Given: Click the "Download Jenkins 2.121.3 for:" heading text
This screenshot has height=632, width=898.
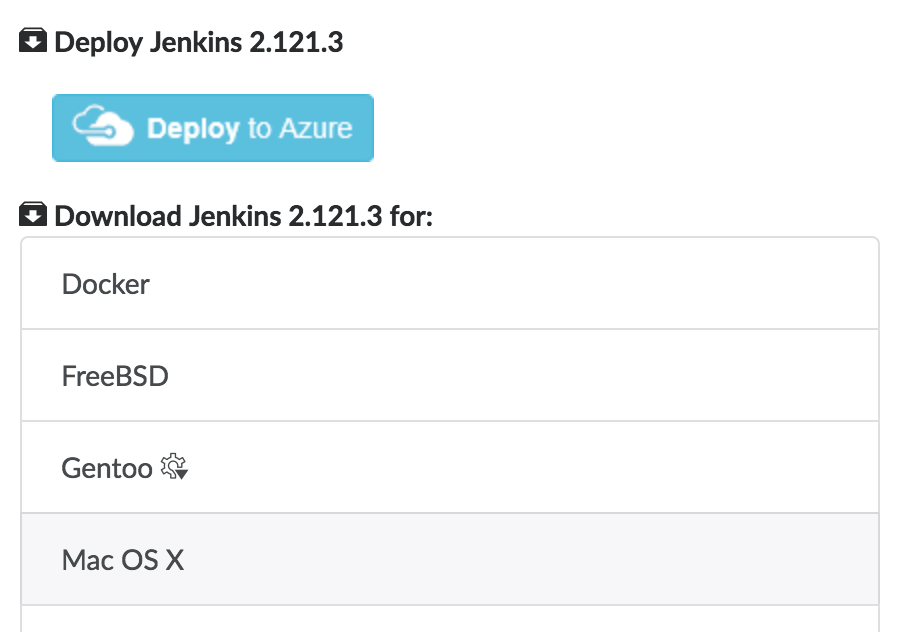Looking at the screenshot, I should click(x=243, y=216).
